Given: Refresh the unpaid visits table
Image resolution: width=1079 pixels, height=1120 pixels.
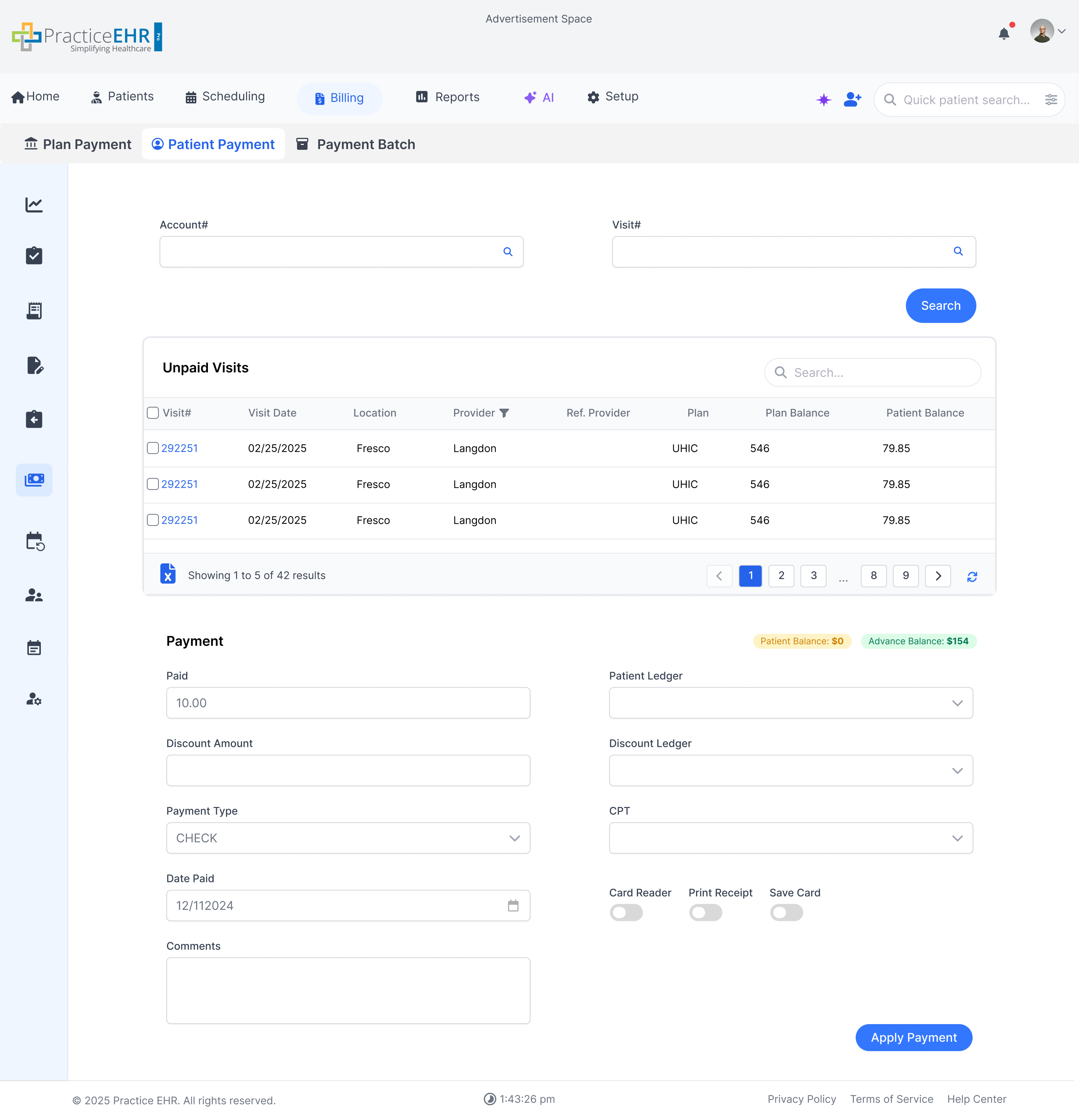Looking at the screenshot, I should tap(971, 576).
